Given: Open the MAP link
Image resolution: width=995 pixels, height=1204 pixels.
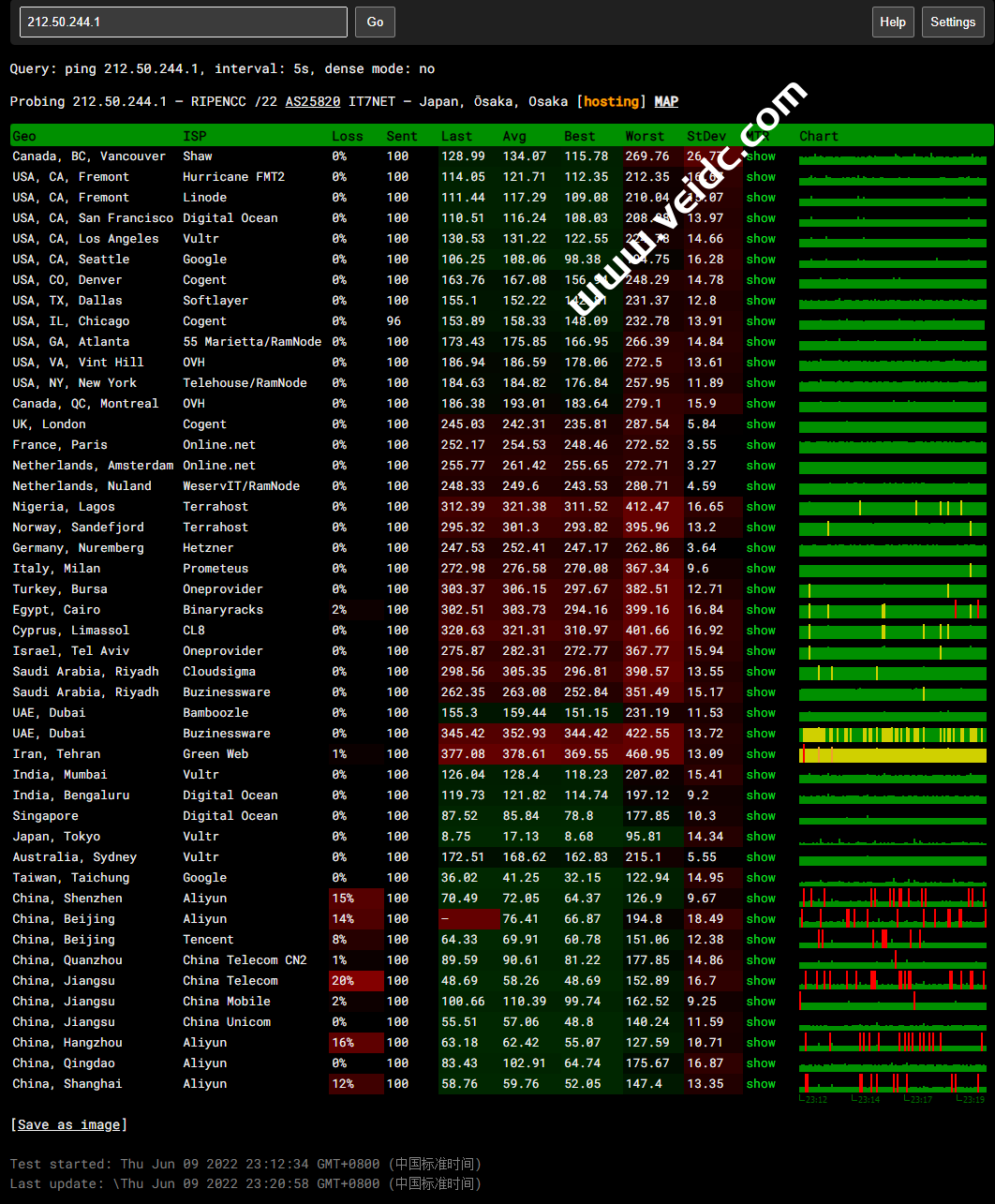Looking at the screenshot, I should [666, 101].
